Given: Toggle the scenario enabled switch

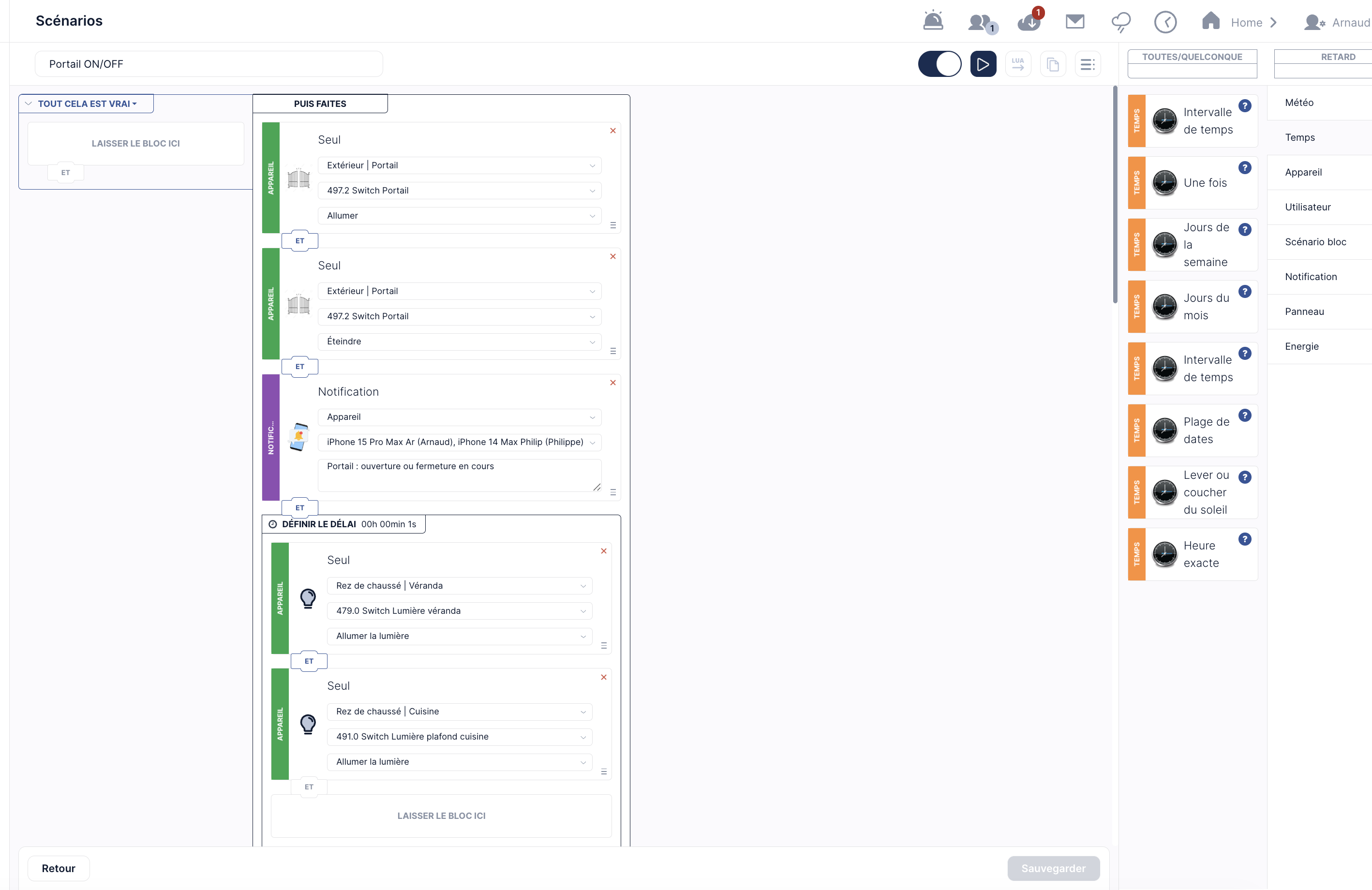Looking at the screenshot, I should click(940, 64).
